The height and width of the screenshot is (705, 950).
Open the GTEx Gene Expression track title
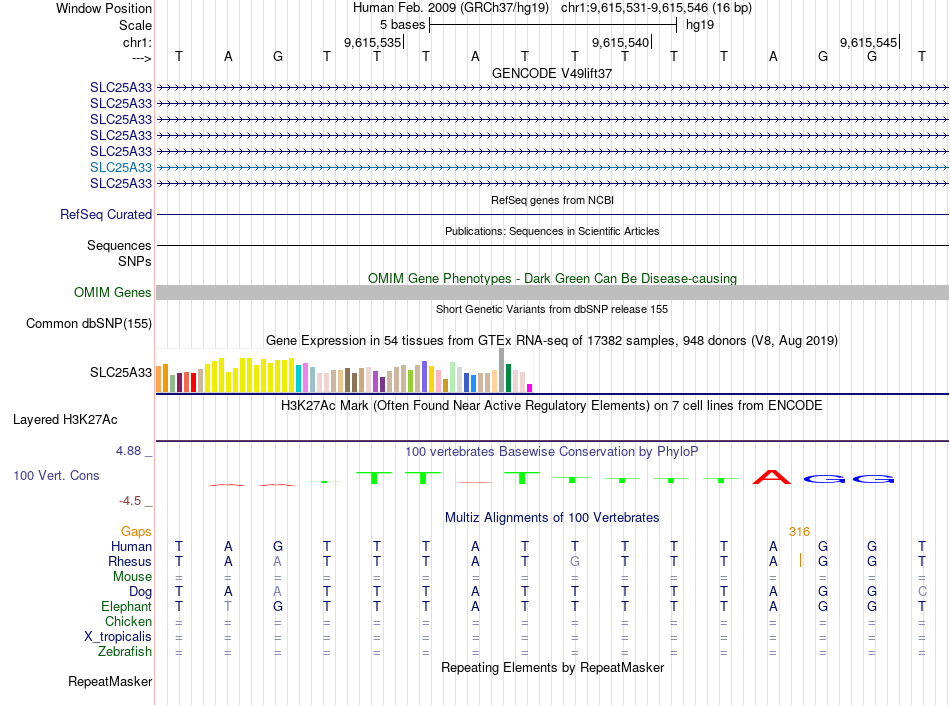coord(552,340)
